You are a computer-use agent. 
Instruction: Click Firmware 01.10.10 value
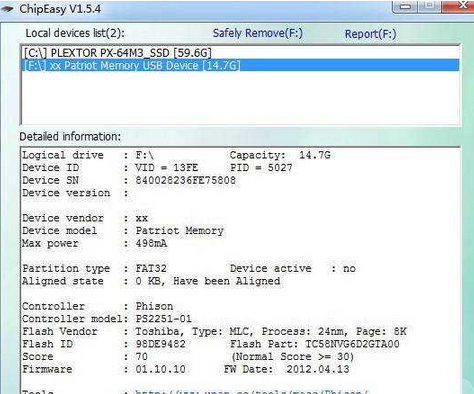point(160,369)
